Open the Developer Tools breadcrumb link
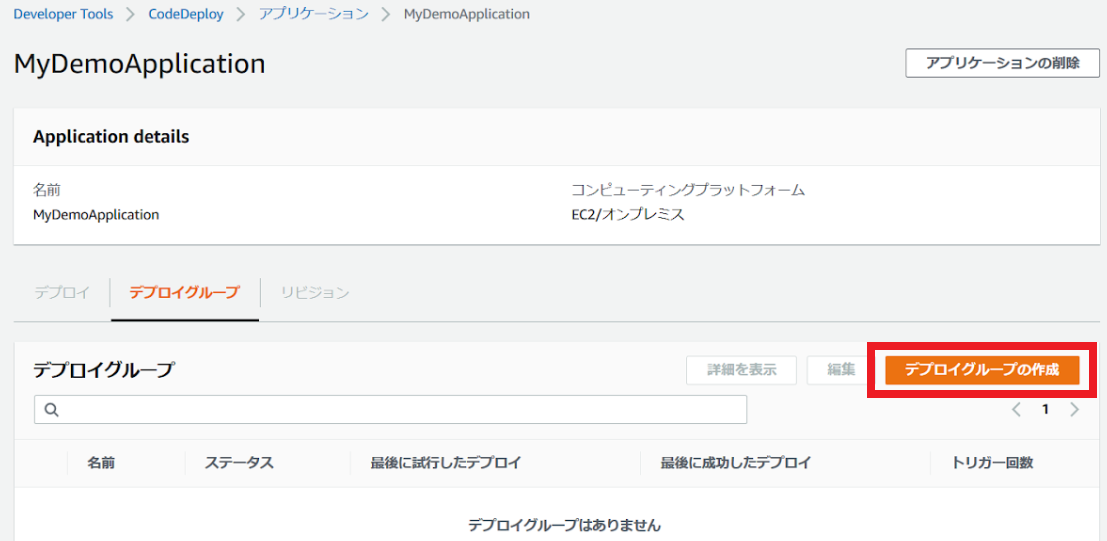This screenshot has height=541, width=1107. [63, 14]
